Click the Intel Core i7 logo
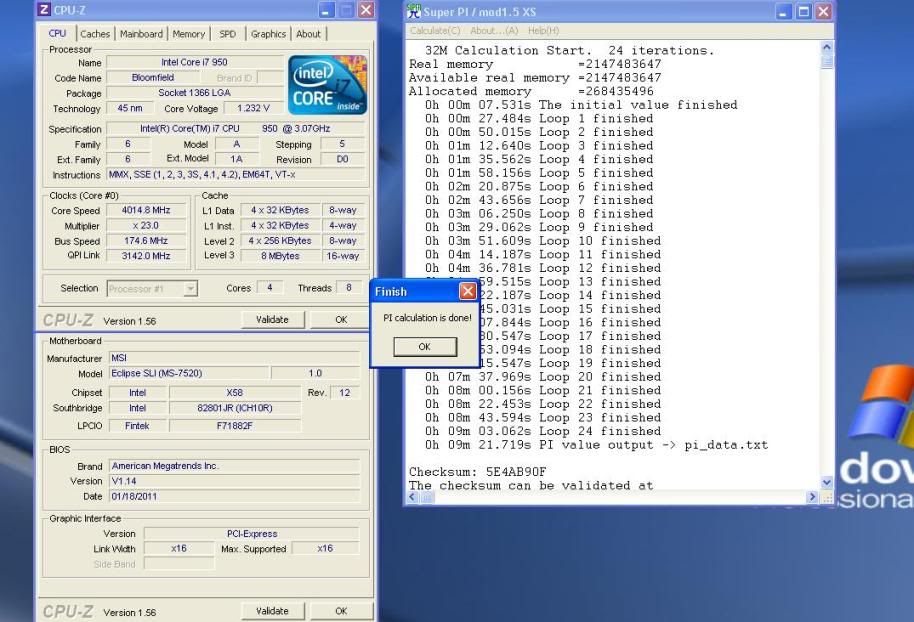 coord(328,85)
